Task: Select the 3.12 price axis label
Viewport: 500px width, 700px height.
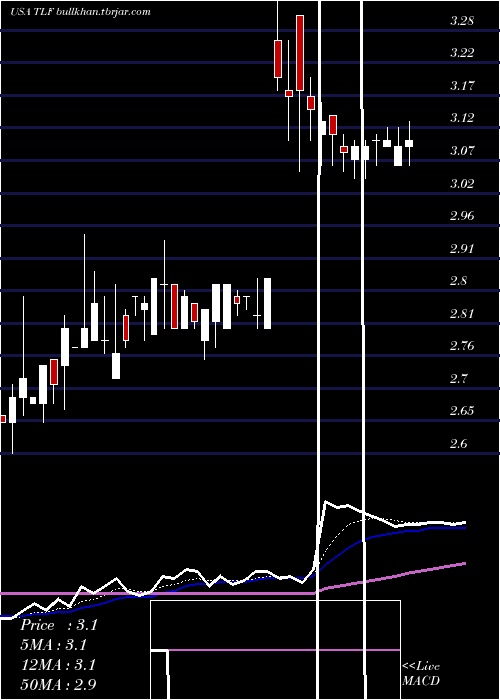Action: [x=462, y=118]
